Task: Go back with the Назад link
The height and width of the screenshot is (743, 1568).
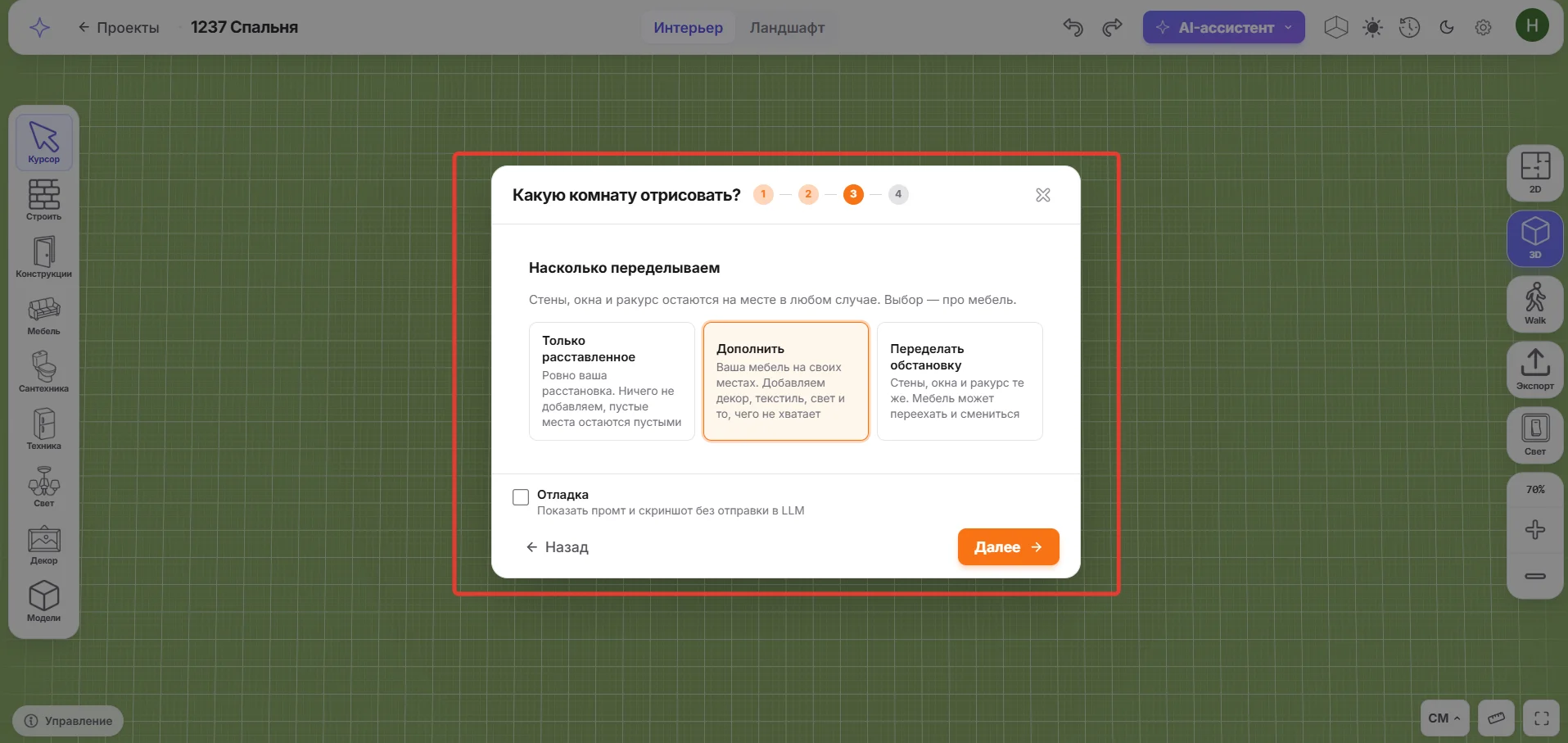Action: [x=558, y=546]
